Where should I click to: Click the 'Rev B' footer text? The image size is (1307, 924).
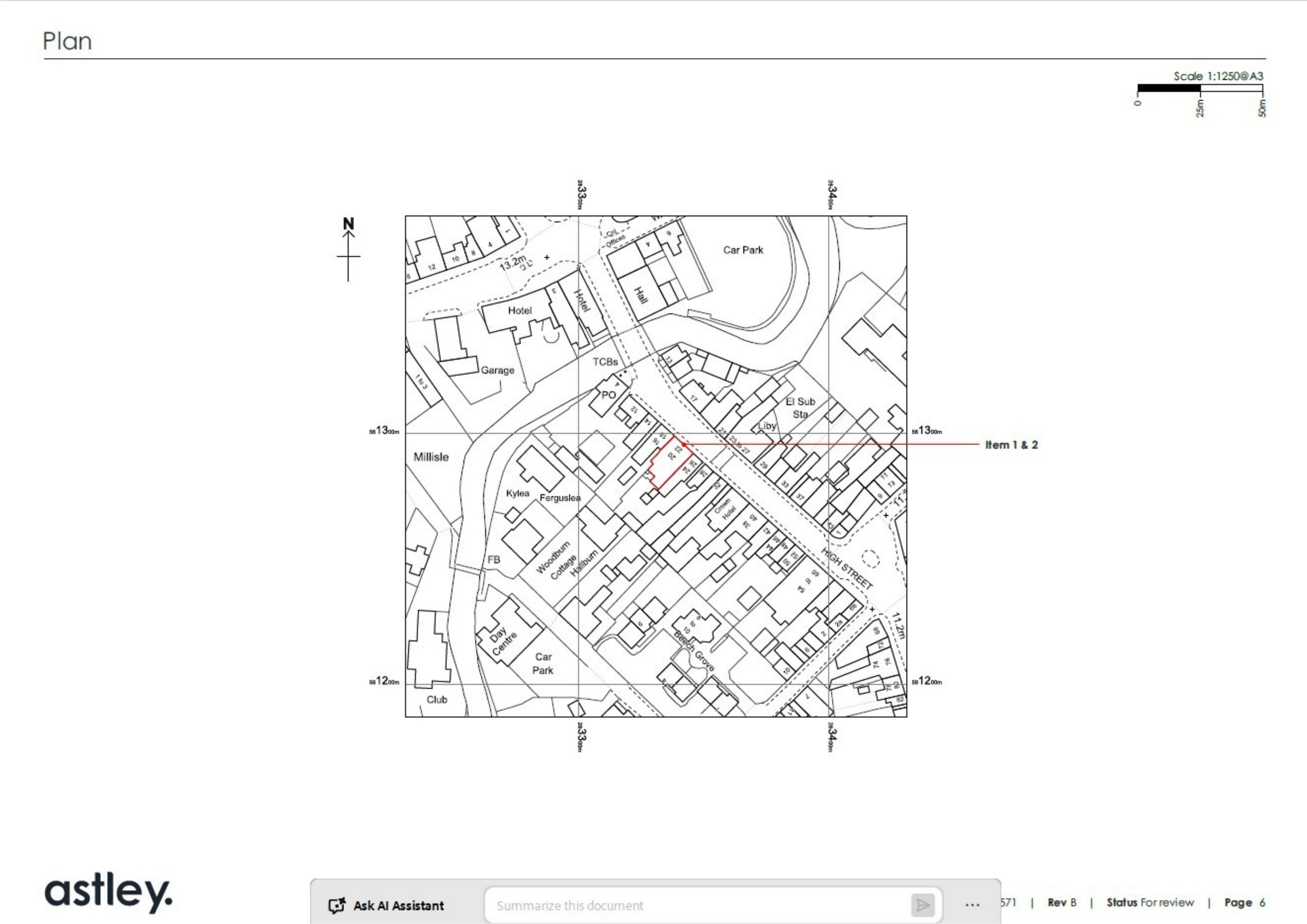point(1062,902)
